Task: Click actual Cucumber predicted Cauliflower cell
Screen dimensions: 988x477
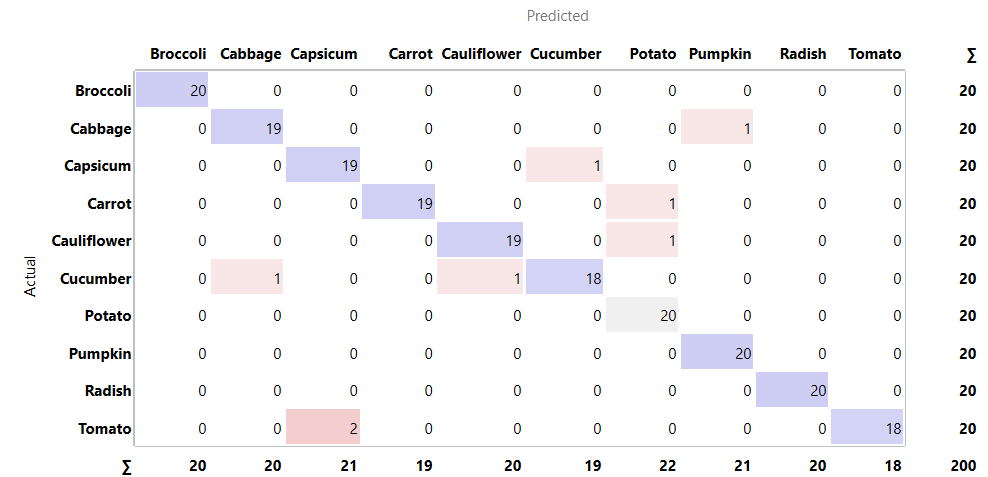Action: 480,278
